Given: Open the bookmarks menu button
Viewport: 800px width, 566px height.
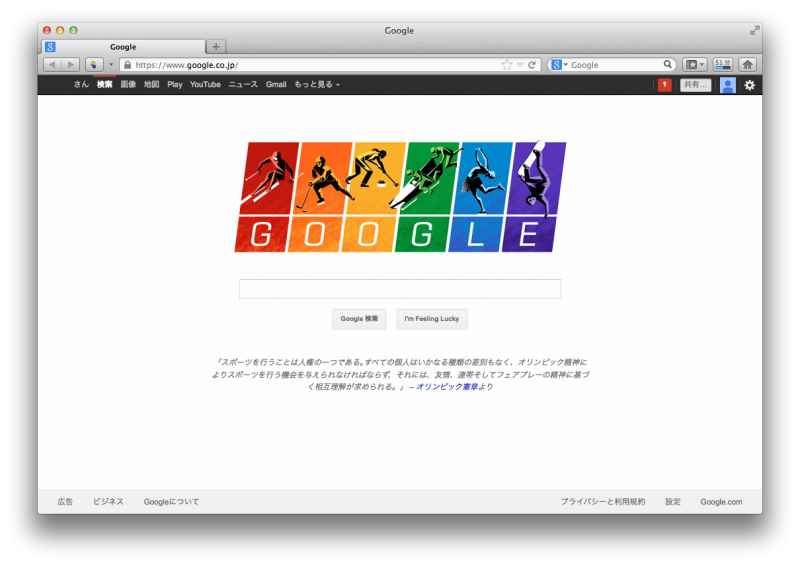Looking at the screenshot, I should click(695, 65).
